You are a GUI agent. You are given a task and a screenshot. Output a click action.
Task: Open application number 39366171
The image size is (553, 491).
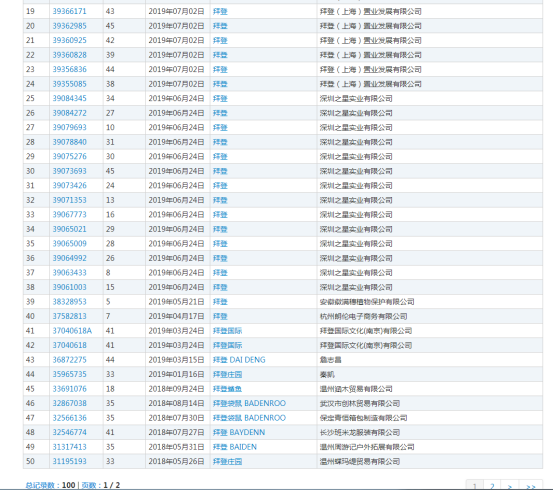point(69,11)
